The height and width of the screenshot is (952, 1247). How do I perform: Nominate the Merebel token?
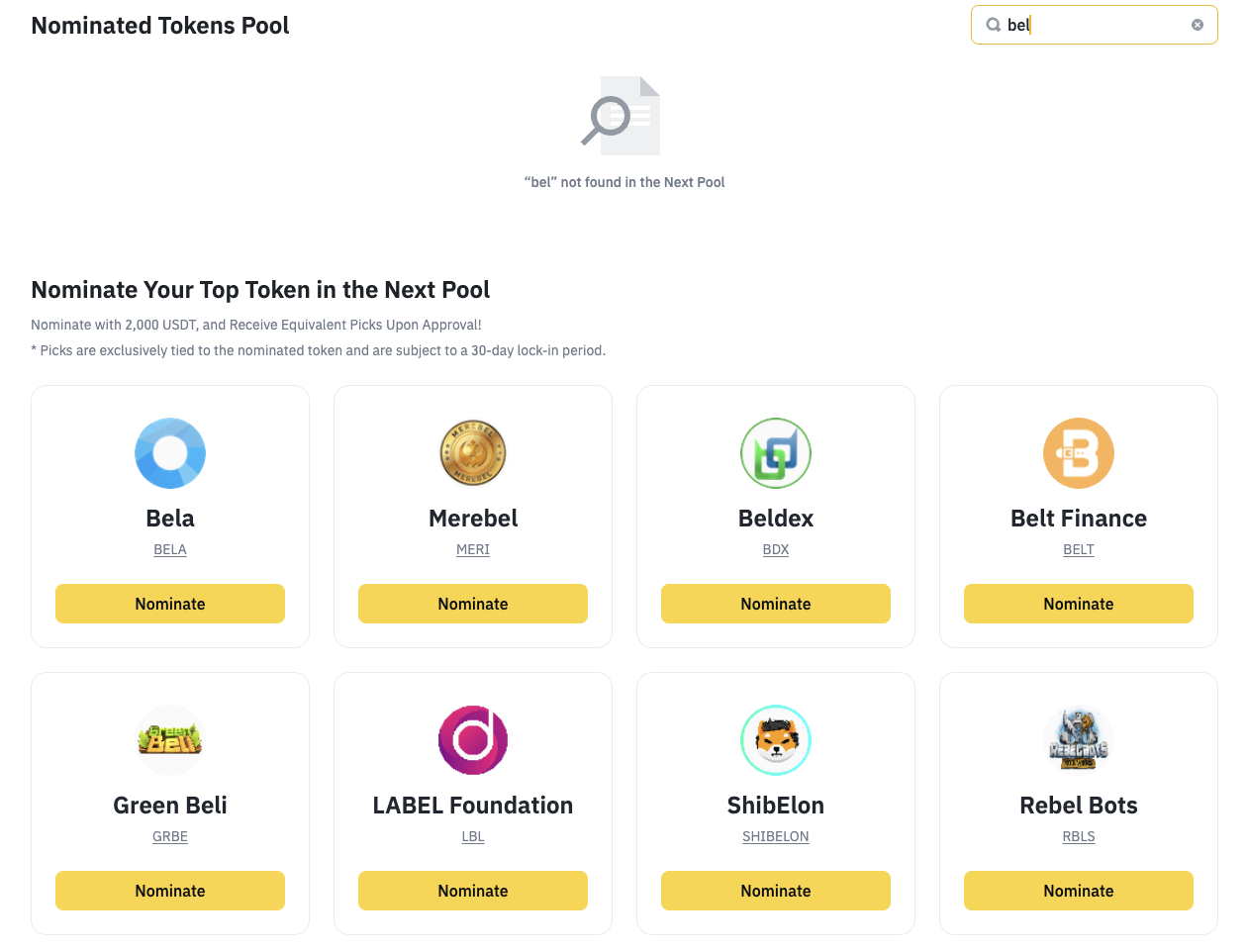coord(473,604)
